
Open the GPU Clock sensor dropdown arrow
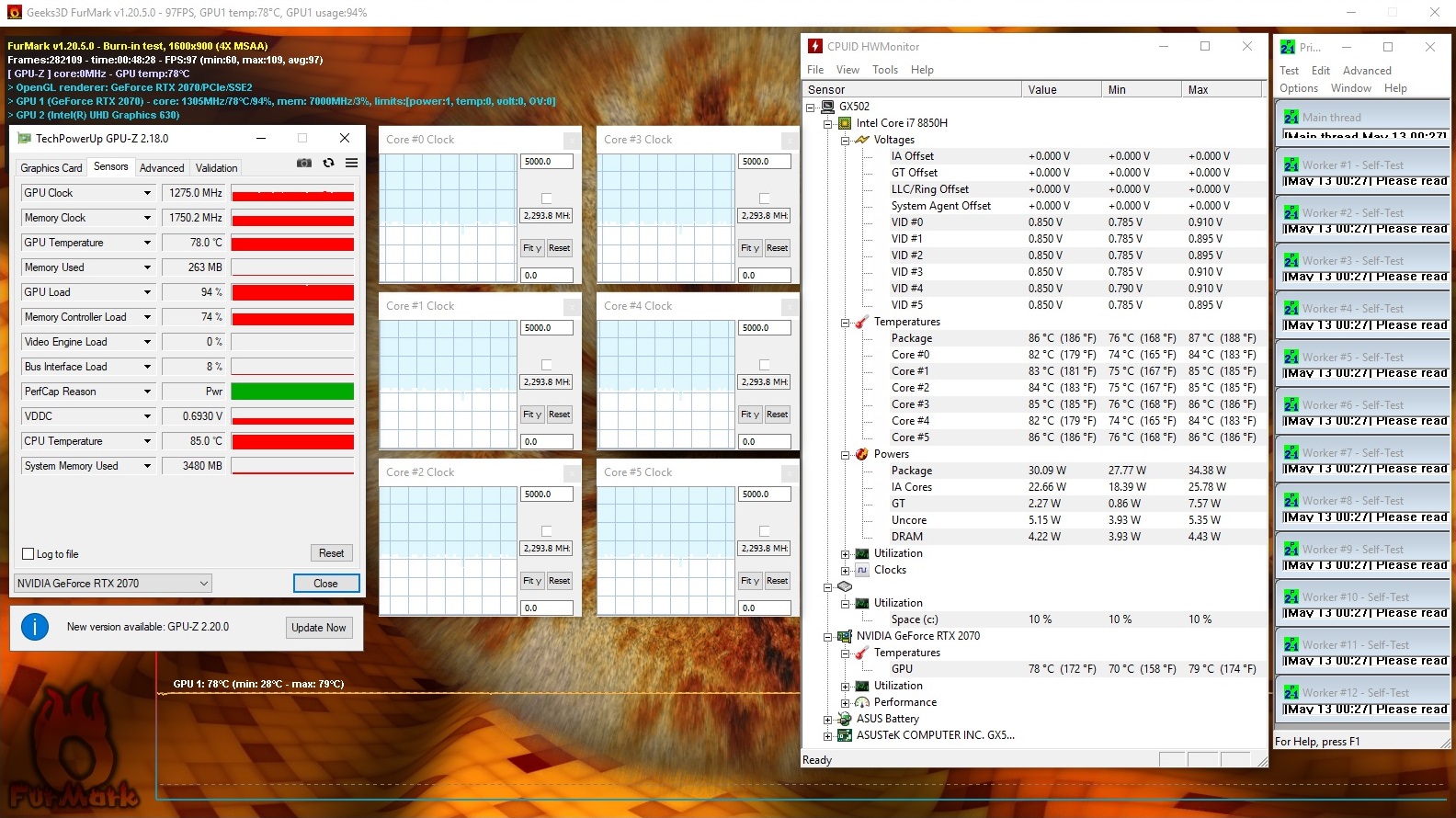(x=147, y=193)
